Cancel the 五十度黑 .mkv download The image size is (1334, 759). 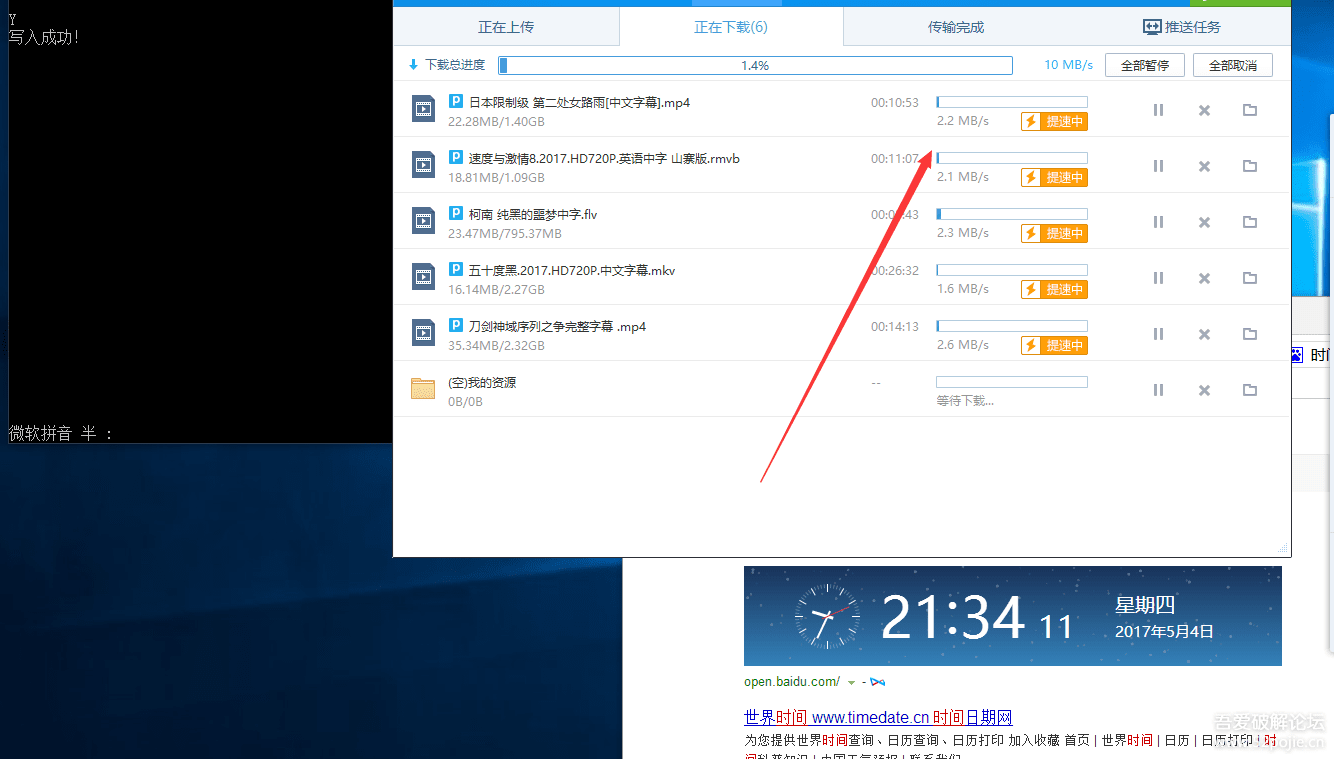coord(1204,278)
